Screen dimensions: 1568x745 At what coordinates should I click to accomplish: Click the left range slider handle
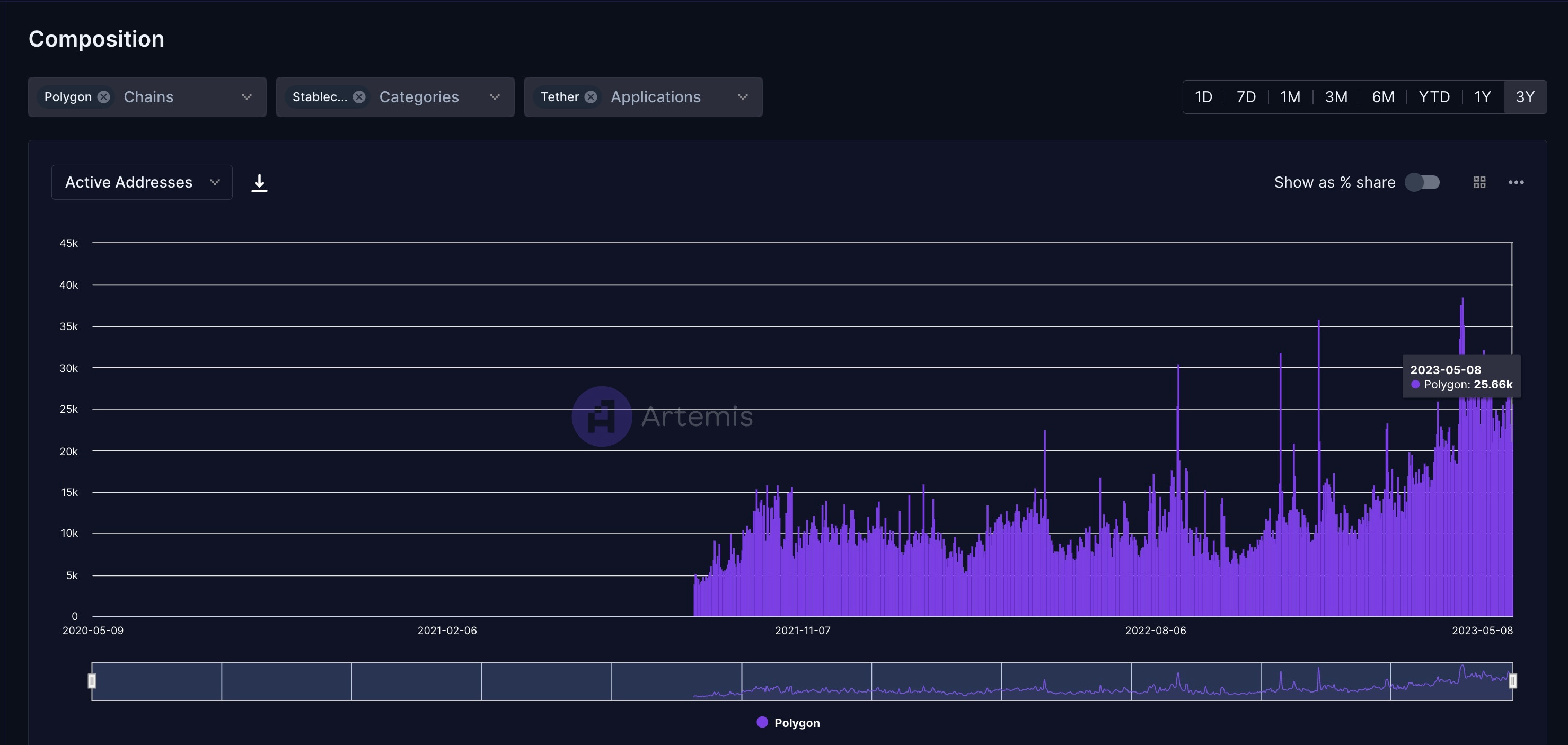coord(92,681)
